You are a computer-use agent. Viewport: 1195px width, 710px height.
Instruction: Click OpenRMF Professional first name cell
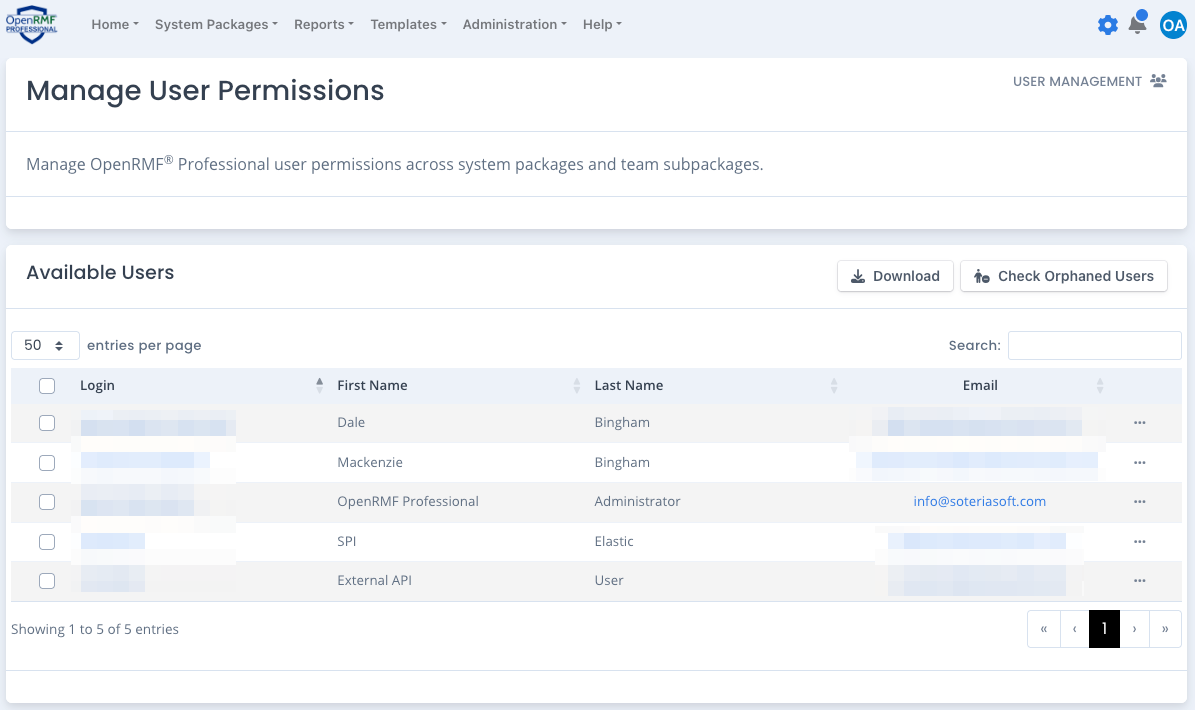[x=408, y=501]
